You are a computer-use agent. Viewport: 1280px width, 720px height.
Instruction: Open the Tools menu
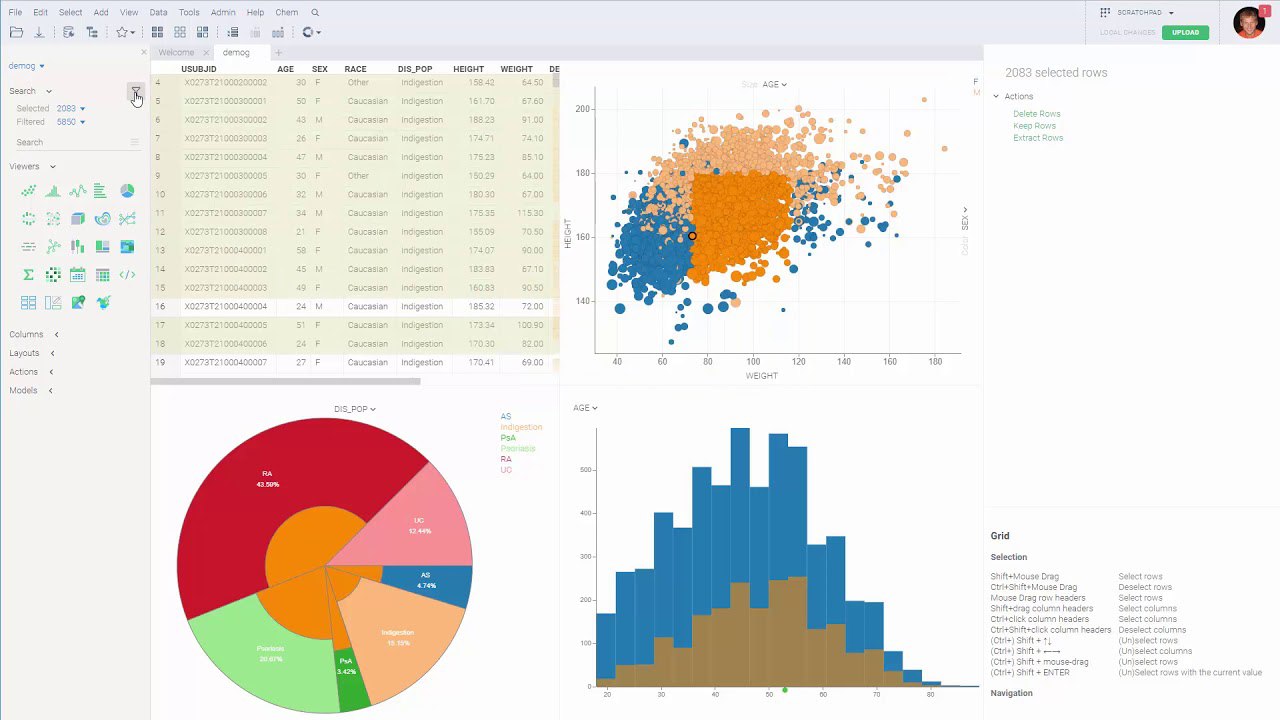[x=189, y=13]
